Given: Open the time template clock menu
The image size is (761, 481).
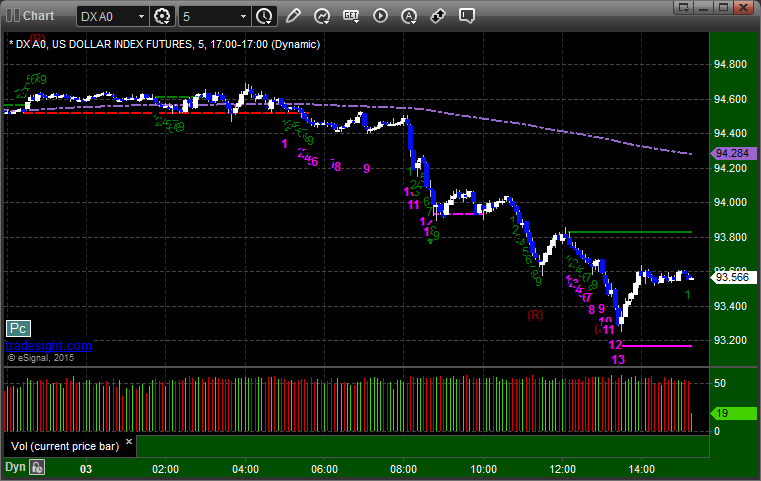Looking at the screenshot, I should tap(265, 16).
